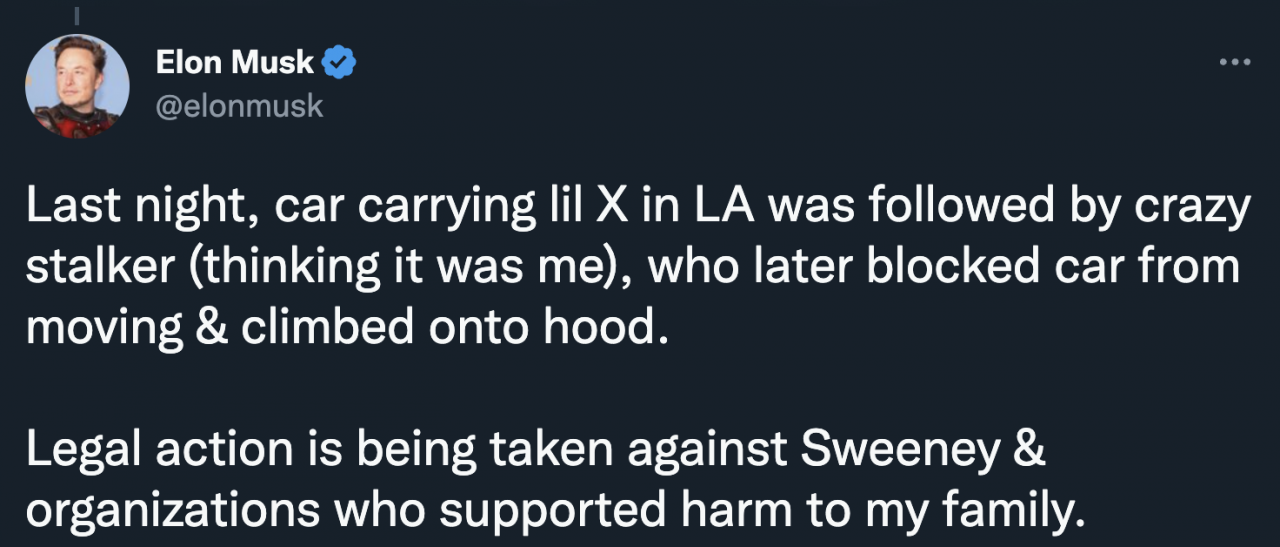The height and width of the screenshot is (547, 1280).
Task: Click the thread connector line above the avatar
Action: point(77,14)
